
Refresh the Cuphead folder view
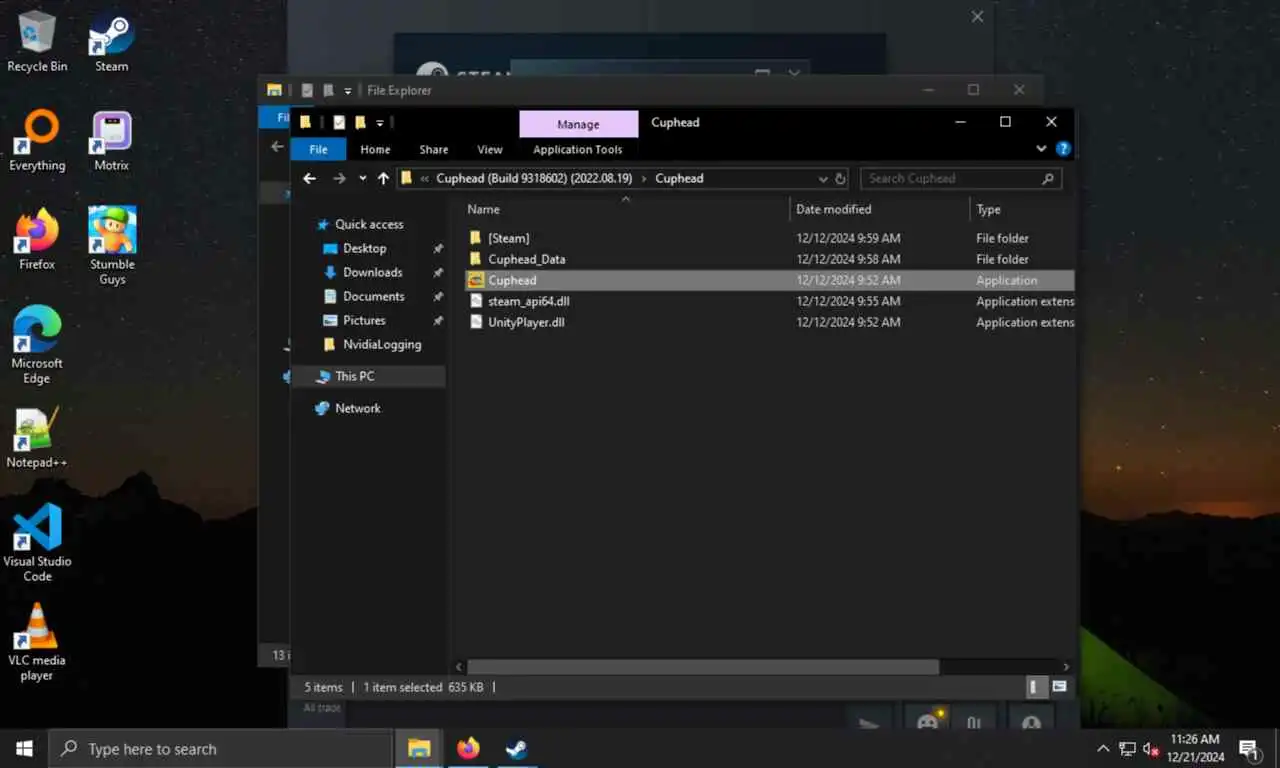click(840, 179)
